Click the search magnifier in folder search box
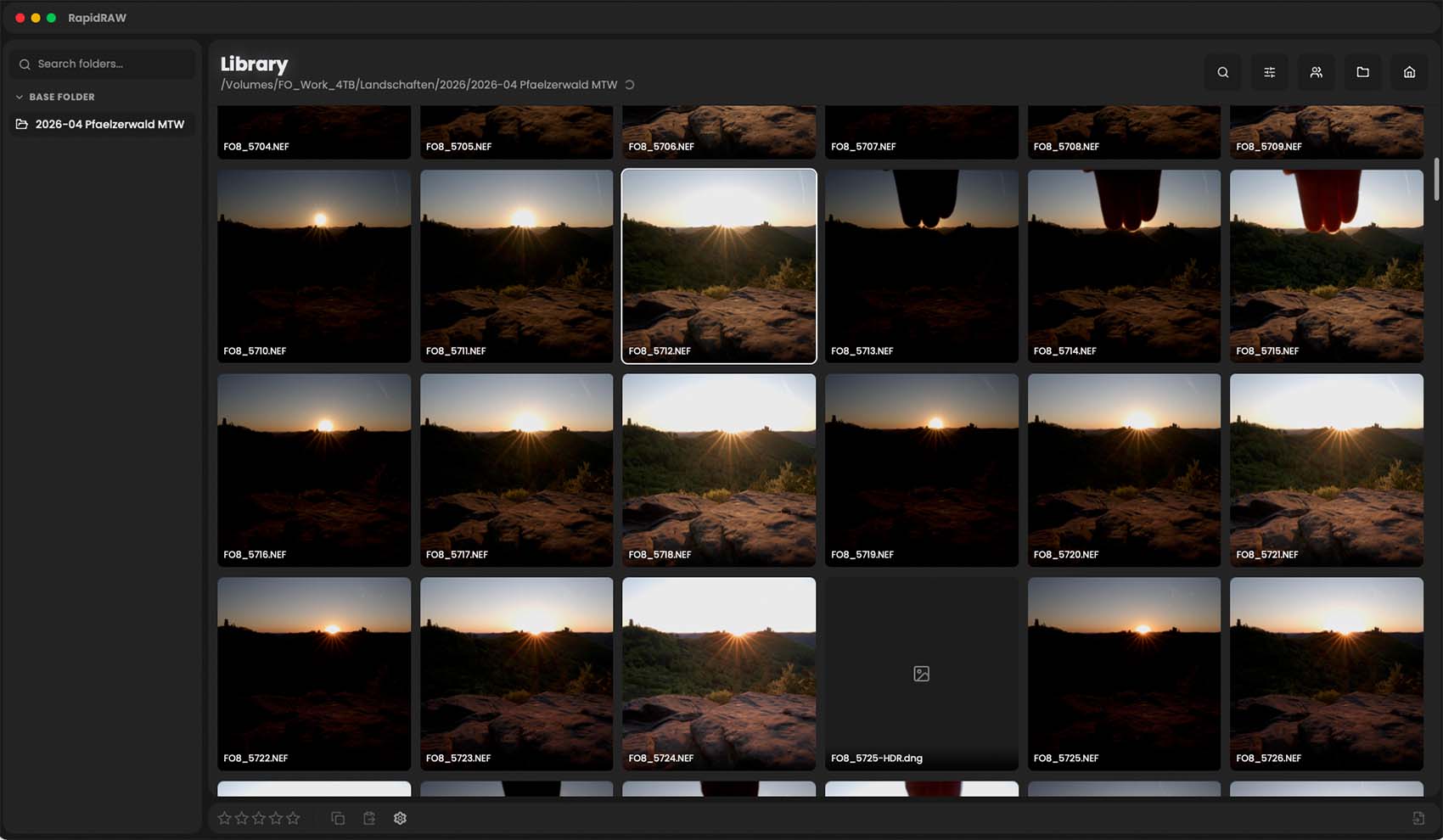The image size is (1443, 840). pyautogui.click(x=25, y=64)
